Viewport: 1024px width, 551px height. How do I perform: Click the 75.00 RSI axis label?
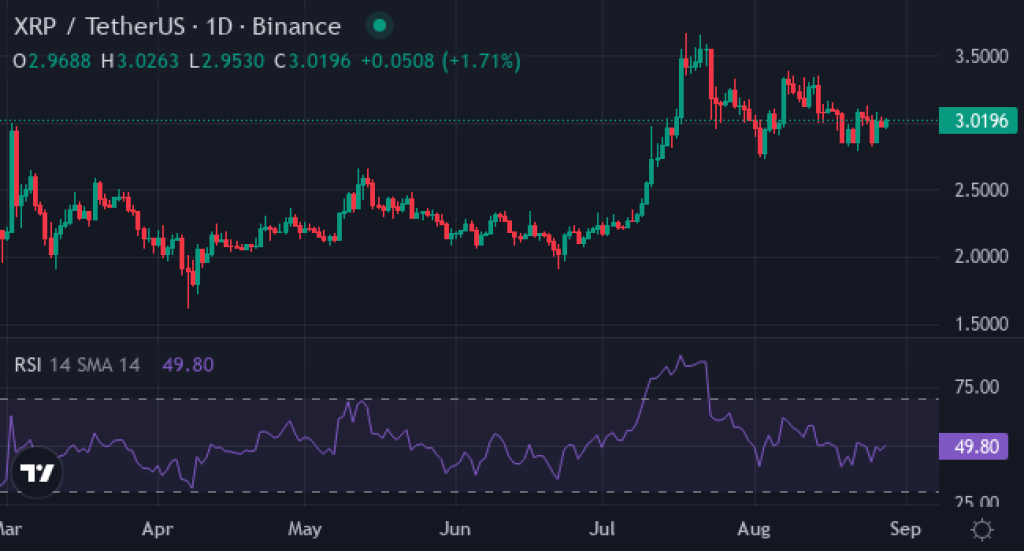(977, 387)
